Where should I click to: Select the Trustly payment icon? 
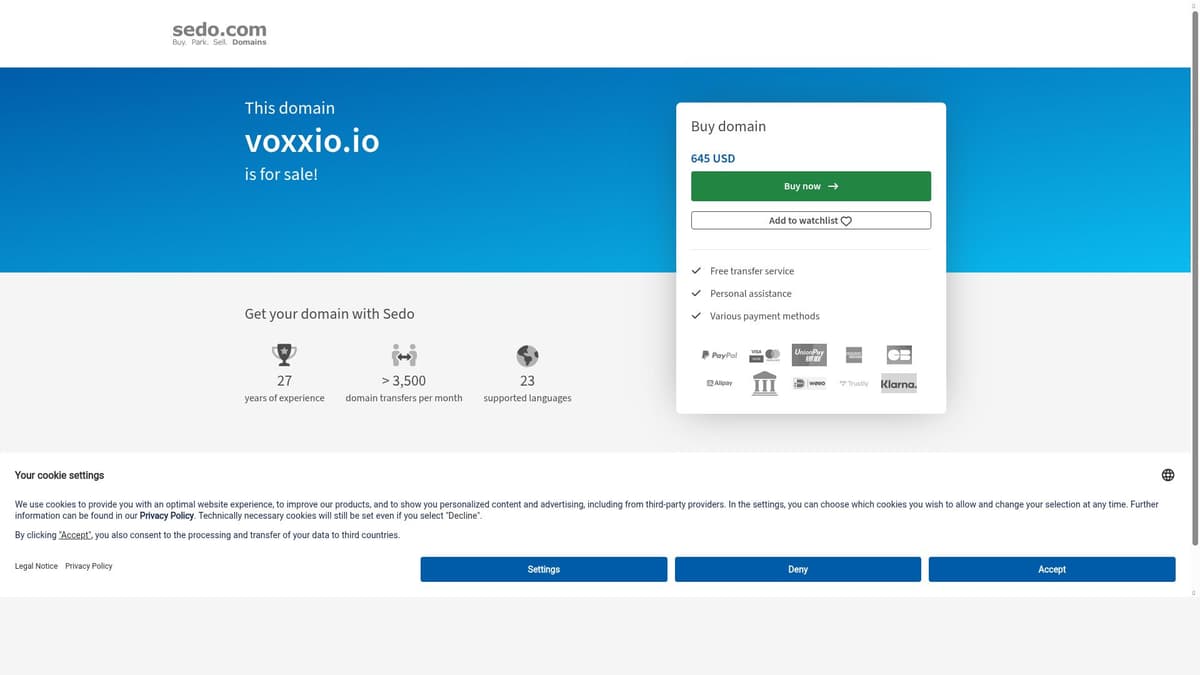point(853,383)
